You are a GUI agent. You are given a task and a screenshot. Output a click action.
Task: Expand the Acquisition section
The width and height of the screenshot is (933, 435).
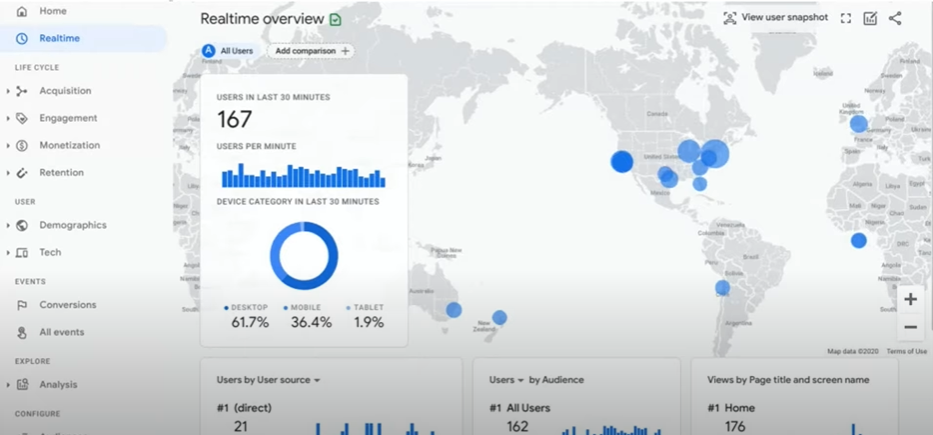[x=8, y=91]
